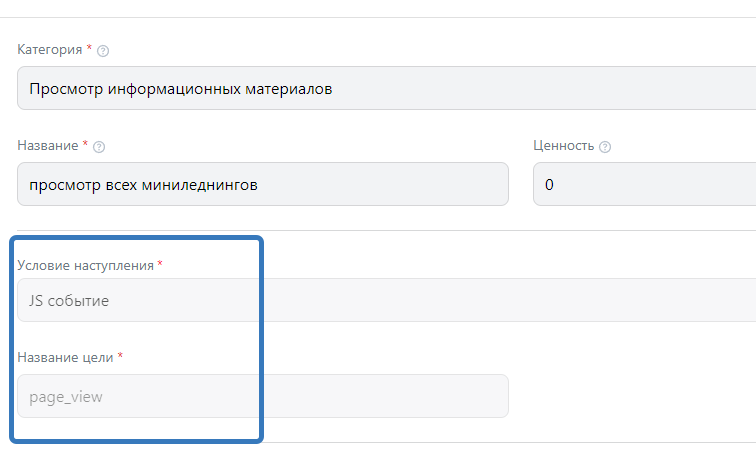Screen dimensions: 756x464
Task: Click the divider line above Категория label
Action: point(378,17)
